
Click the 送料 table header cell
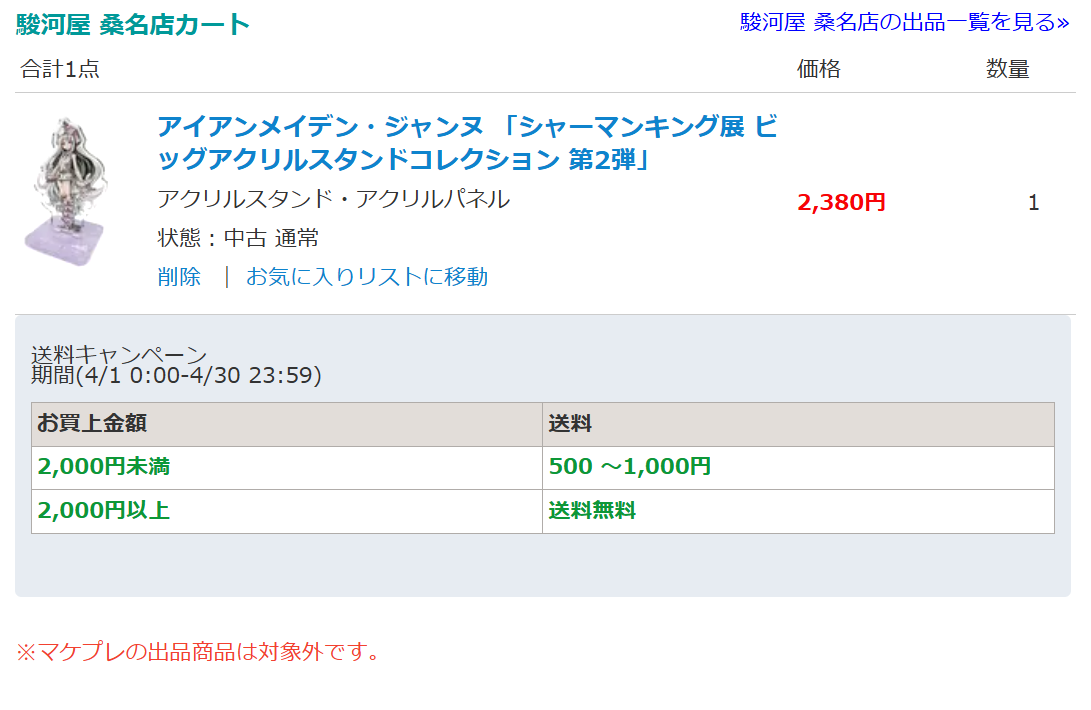(798, 424)
